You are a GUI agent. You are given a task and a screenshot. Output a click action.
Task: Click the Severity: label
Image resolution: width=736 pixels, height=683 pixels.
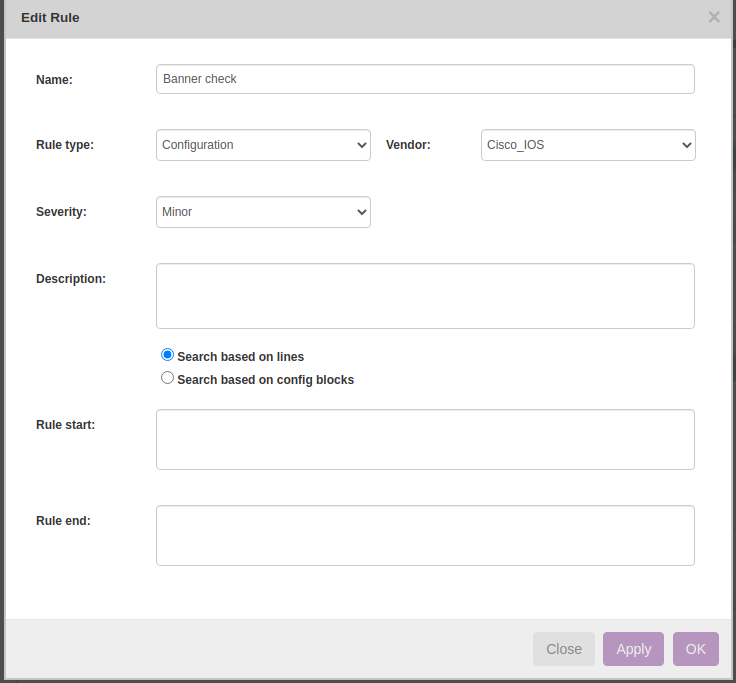point(61,212)
